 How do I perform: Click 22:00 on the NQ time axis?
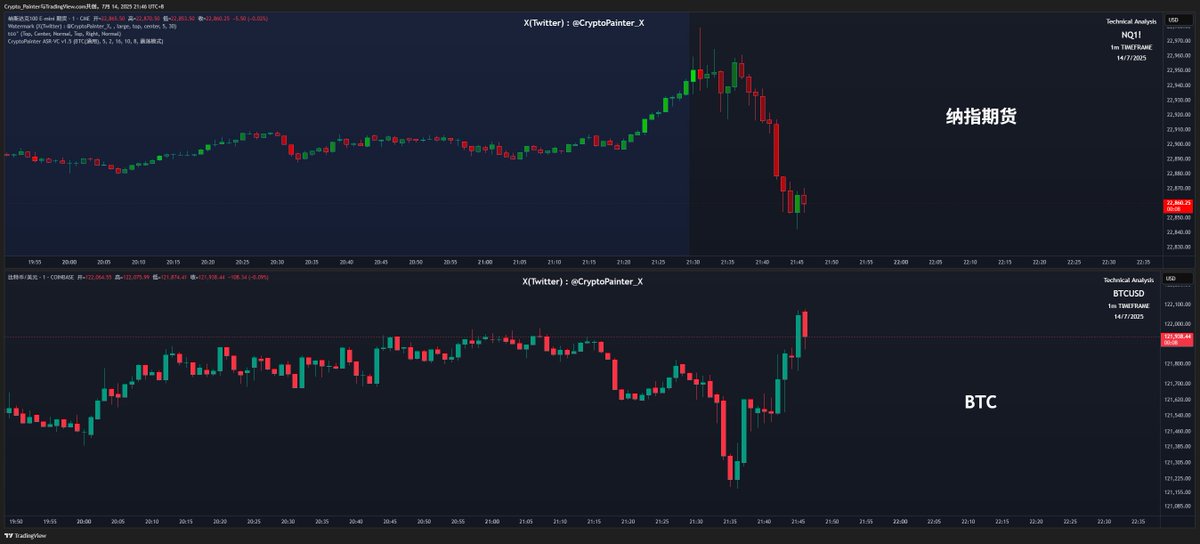pyautogui.click(x=900, y=261)
